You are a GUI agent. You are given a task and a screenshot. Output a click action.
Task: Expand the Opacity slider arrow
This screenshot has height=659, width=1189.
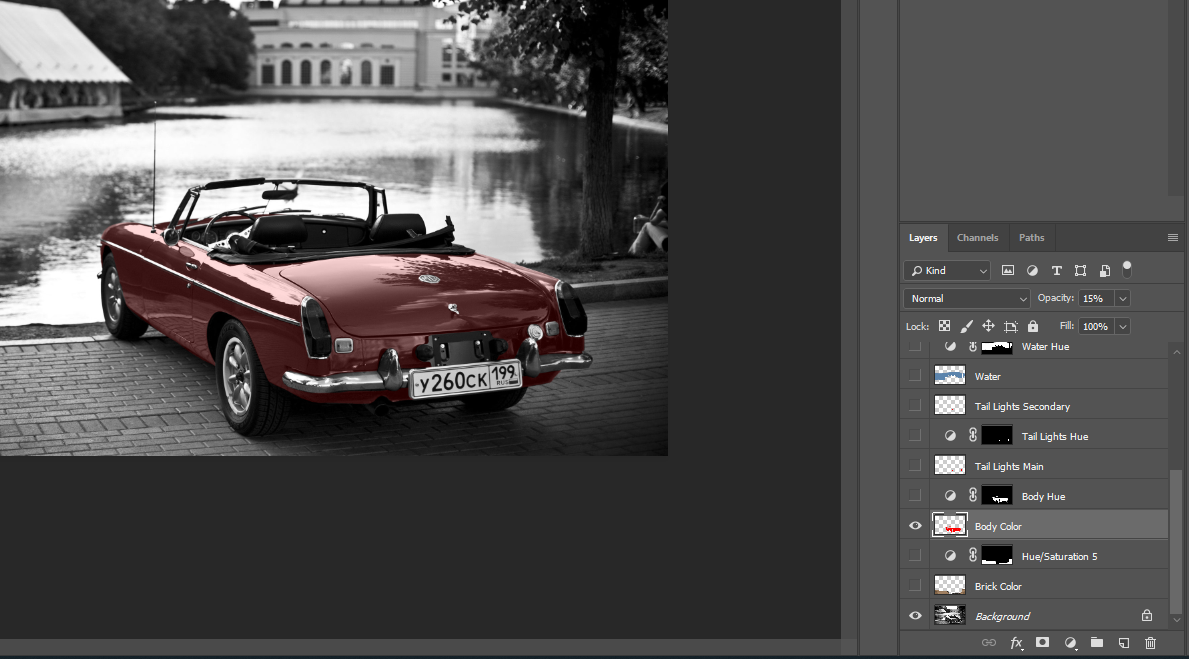click(x=1122, y=298)
